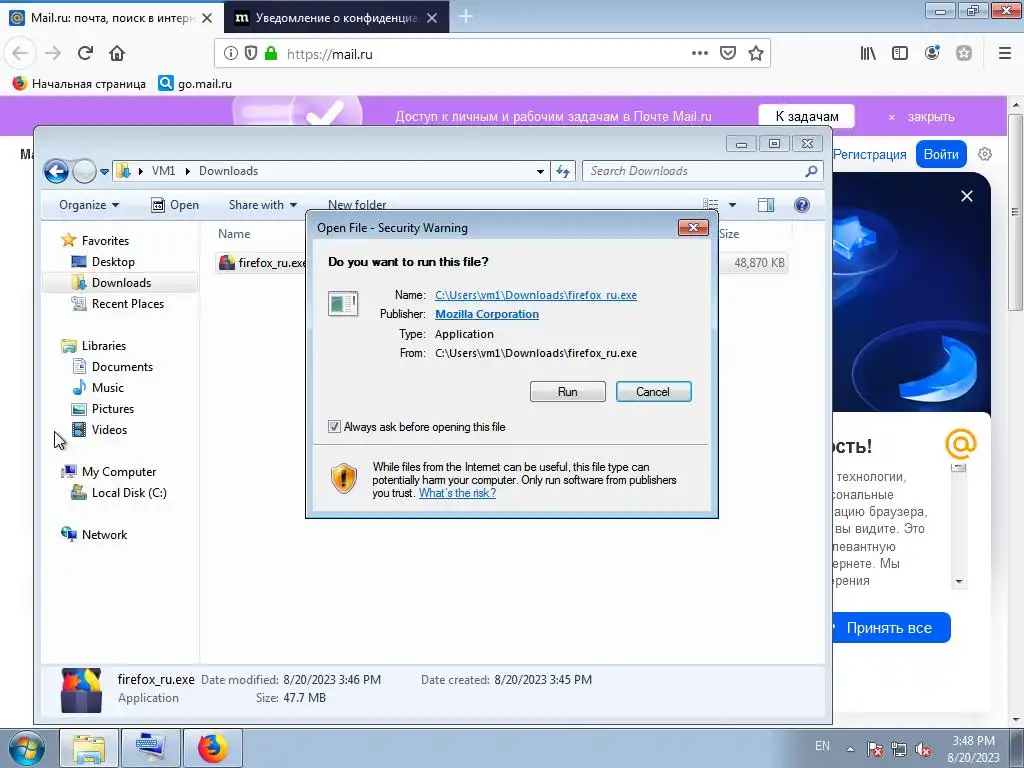
Task: Show connection security padlock details
Action: tap(271, 54)
